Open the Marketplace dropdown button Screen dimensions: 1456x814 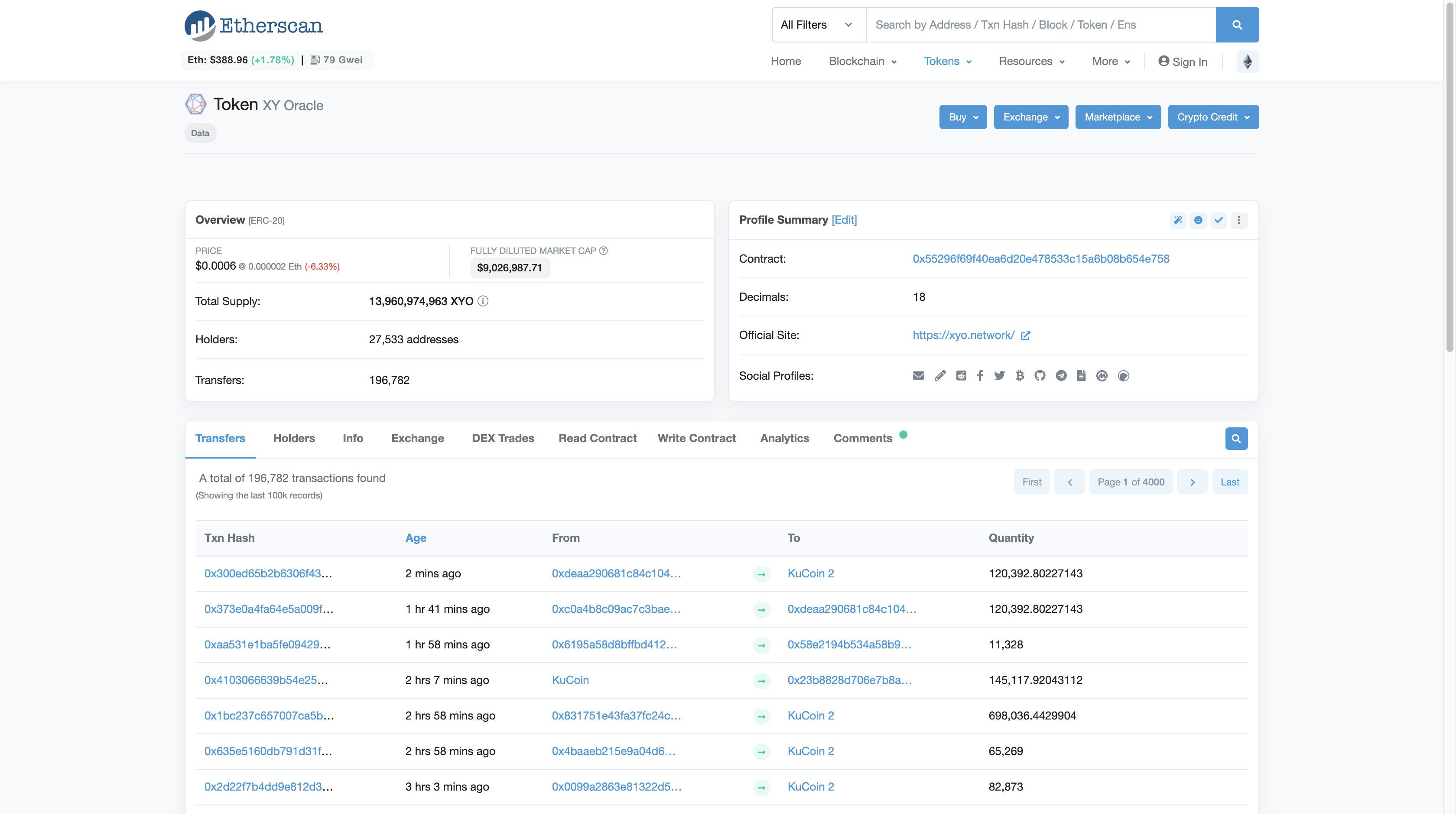point(1118,117)
